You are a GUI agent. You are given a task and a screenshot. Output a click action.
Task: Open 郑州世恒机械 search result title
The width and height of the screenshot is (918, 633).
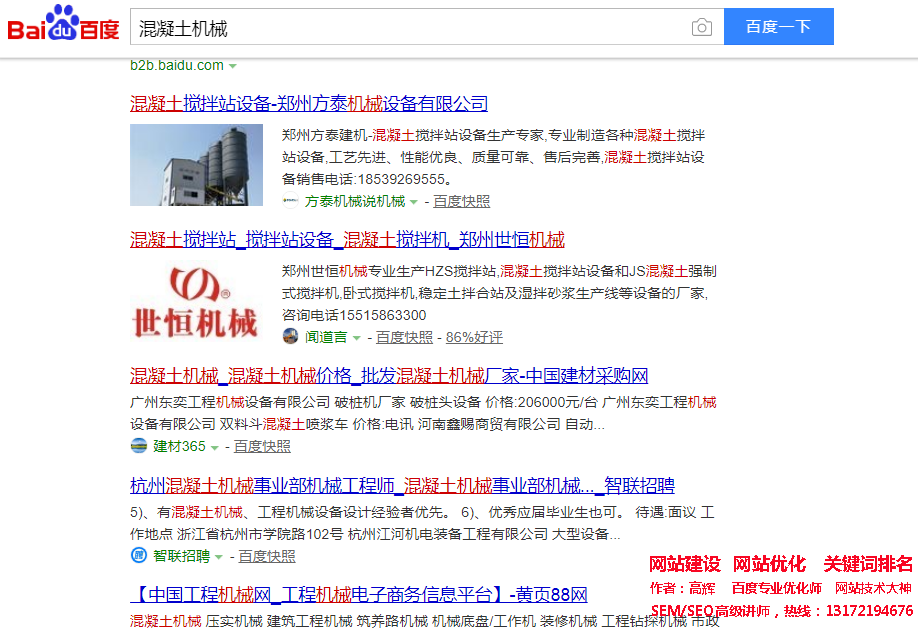347,240
